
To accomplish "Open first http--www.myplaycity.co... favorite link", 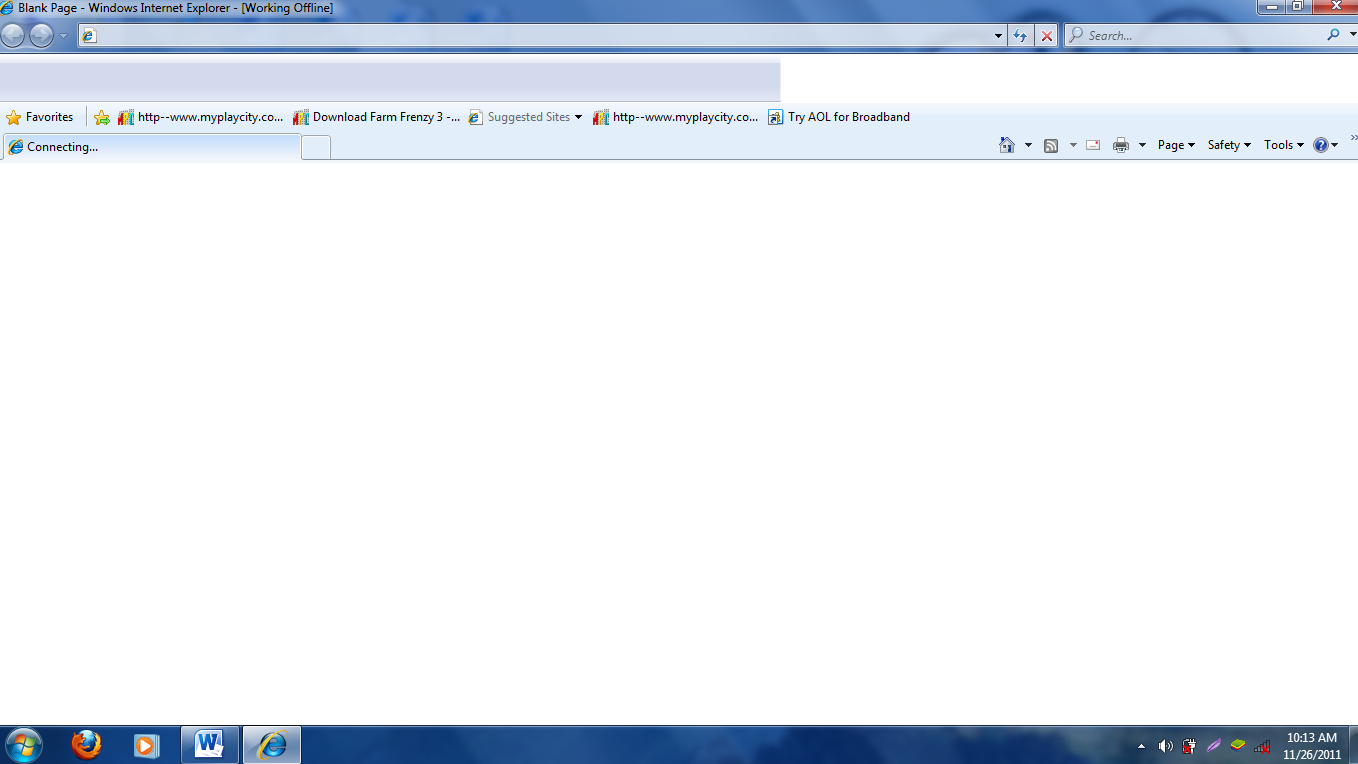I will click(201, 117).
